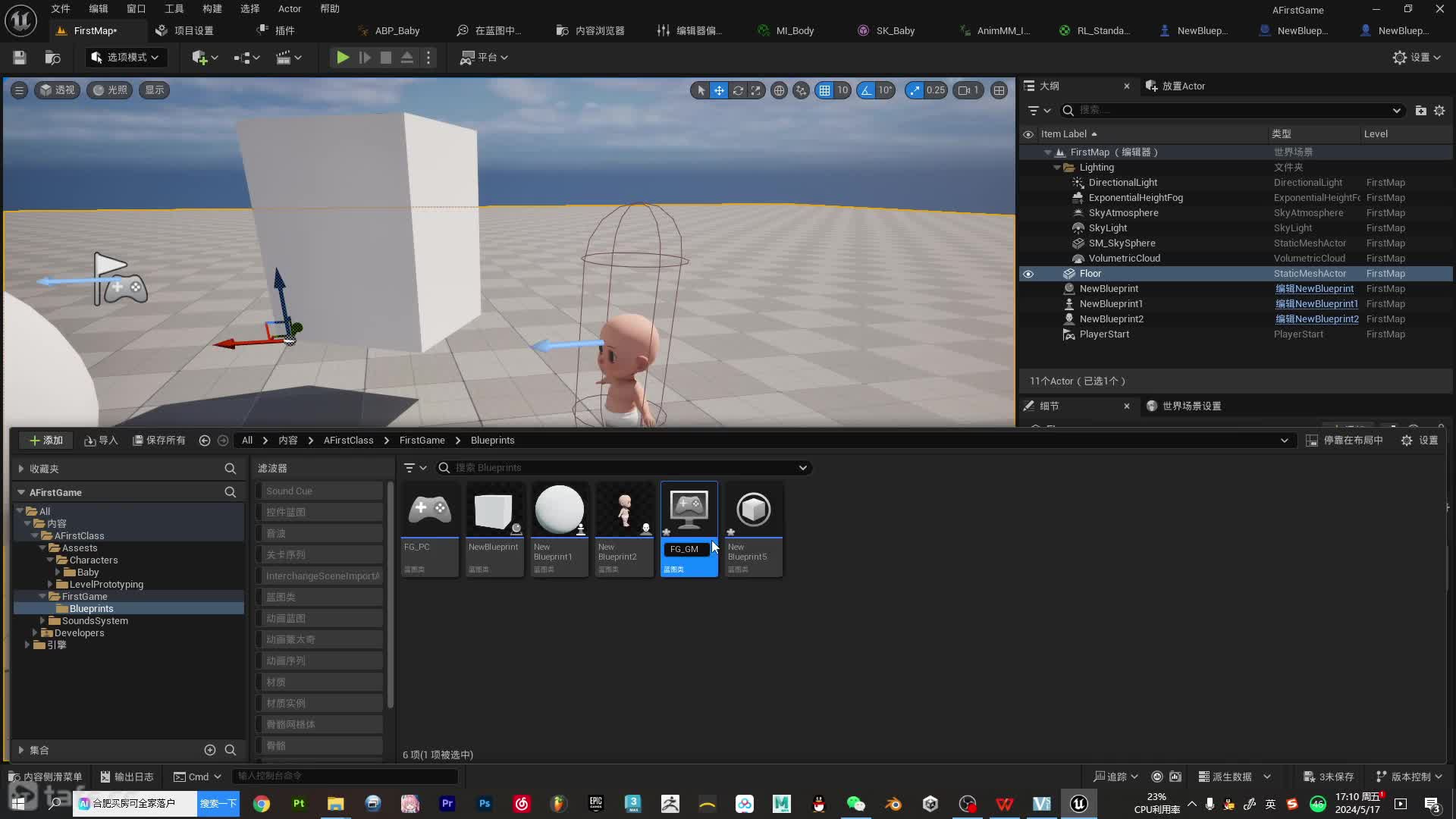Click the content browser filter scrollbar
The width and height of the screenshot is (1456, 819).
(x=391, y=595)
